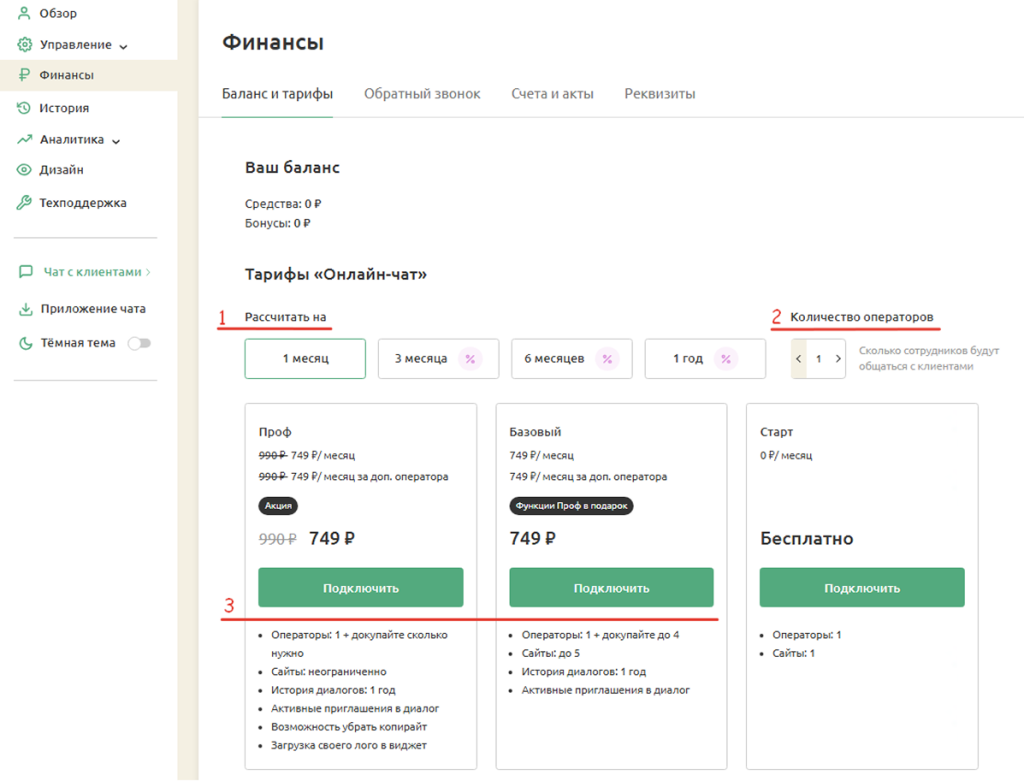Click the Обзор person icon in sidebar
This screenshot has height=781, width=1024.
[x=24, y=14]
